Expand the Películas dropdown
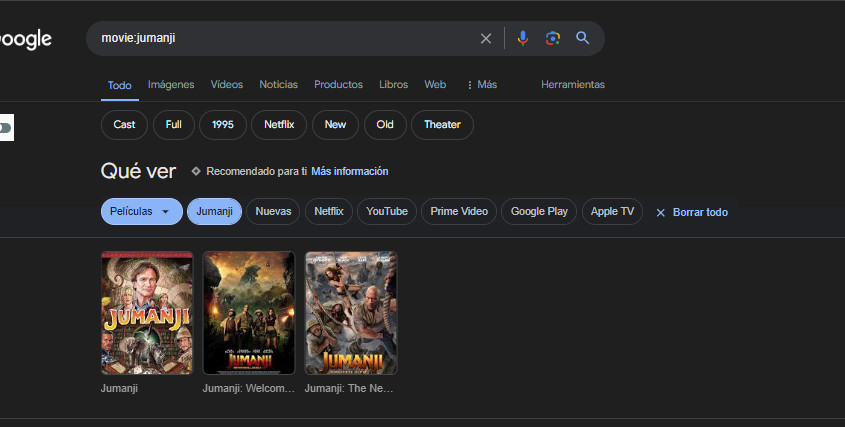Screen dimensions: 845x427 coord(141,212)
